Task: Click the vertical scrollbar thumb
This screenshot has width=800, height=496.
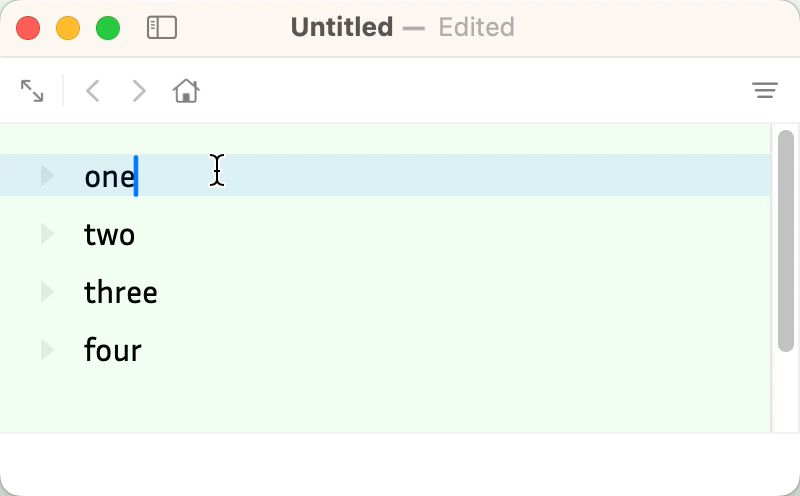Action: [786, 240]
